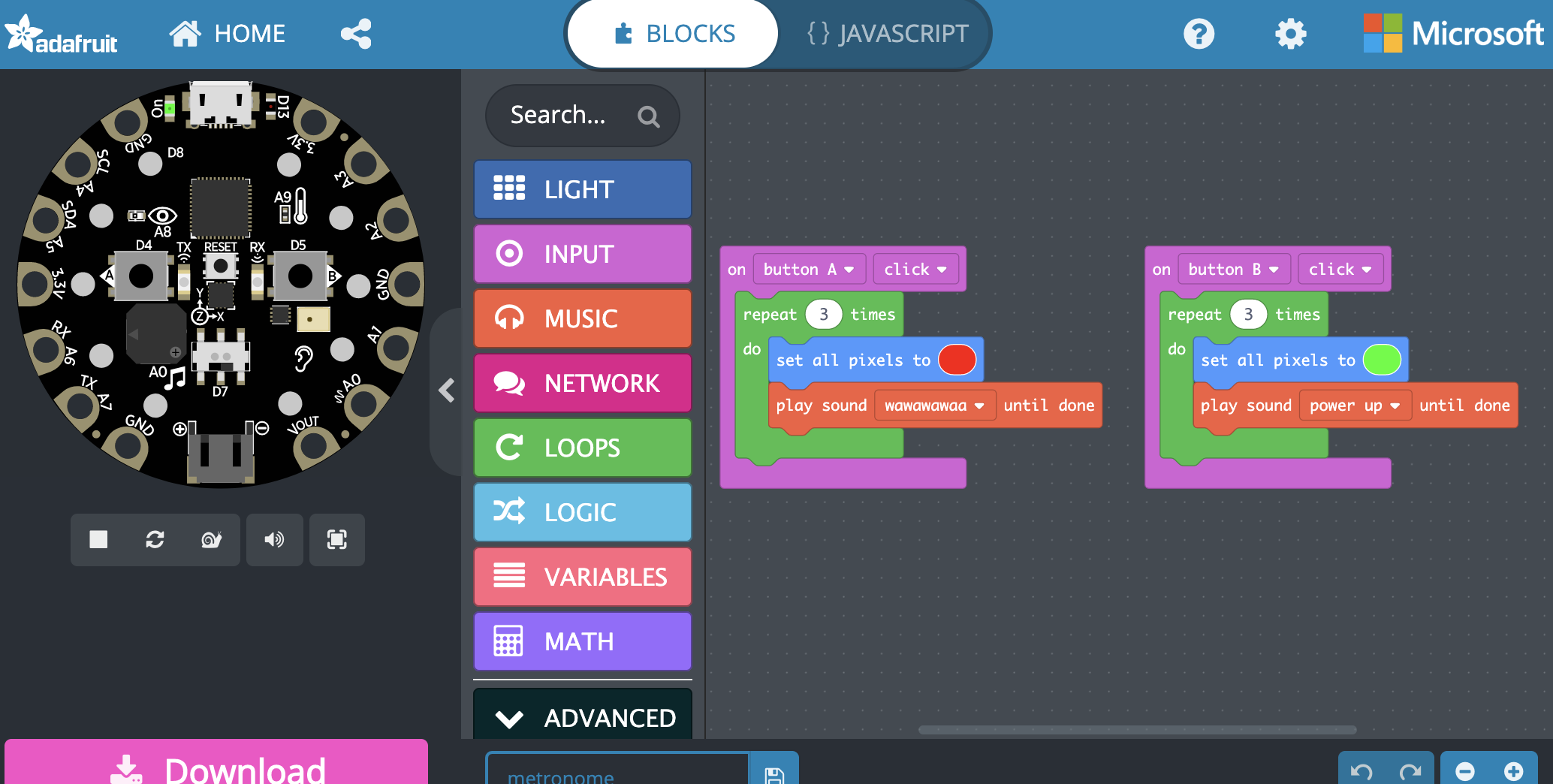This screenshot has width=1553, height=784.
Task: Open the settings gear menu
Action: coord(1290,34)
